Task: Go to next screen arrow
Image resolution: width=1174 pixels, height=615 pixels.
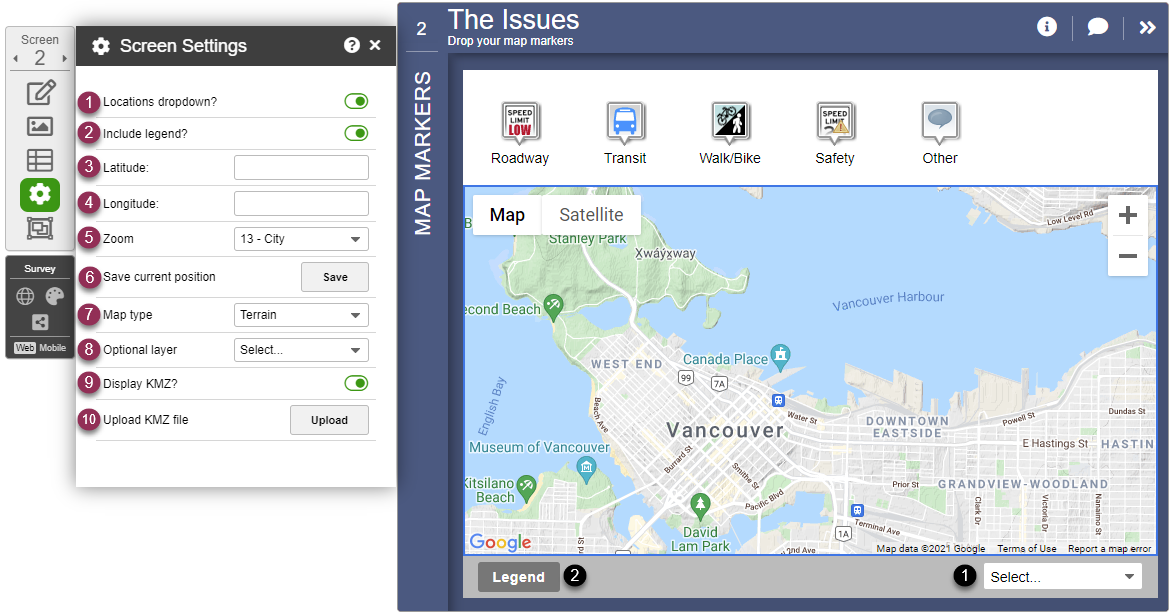Action: (x=64, y=58)
